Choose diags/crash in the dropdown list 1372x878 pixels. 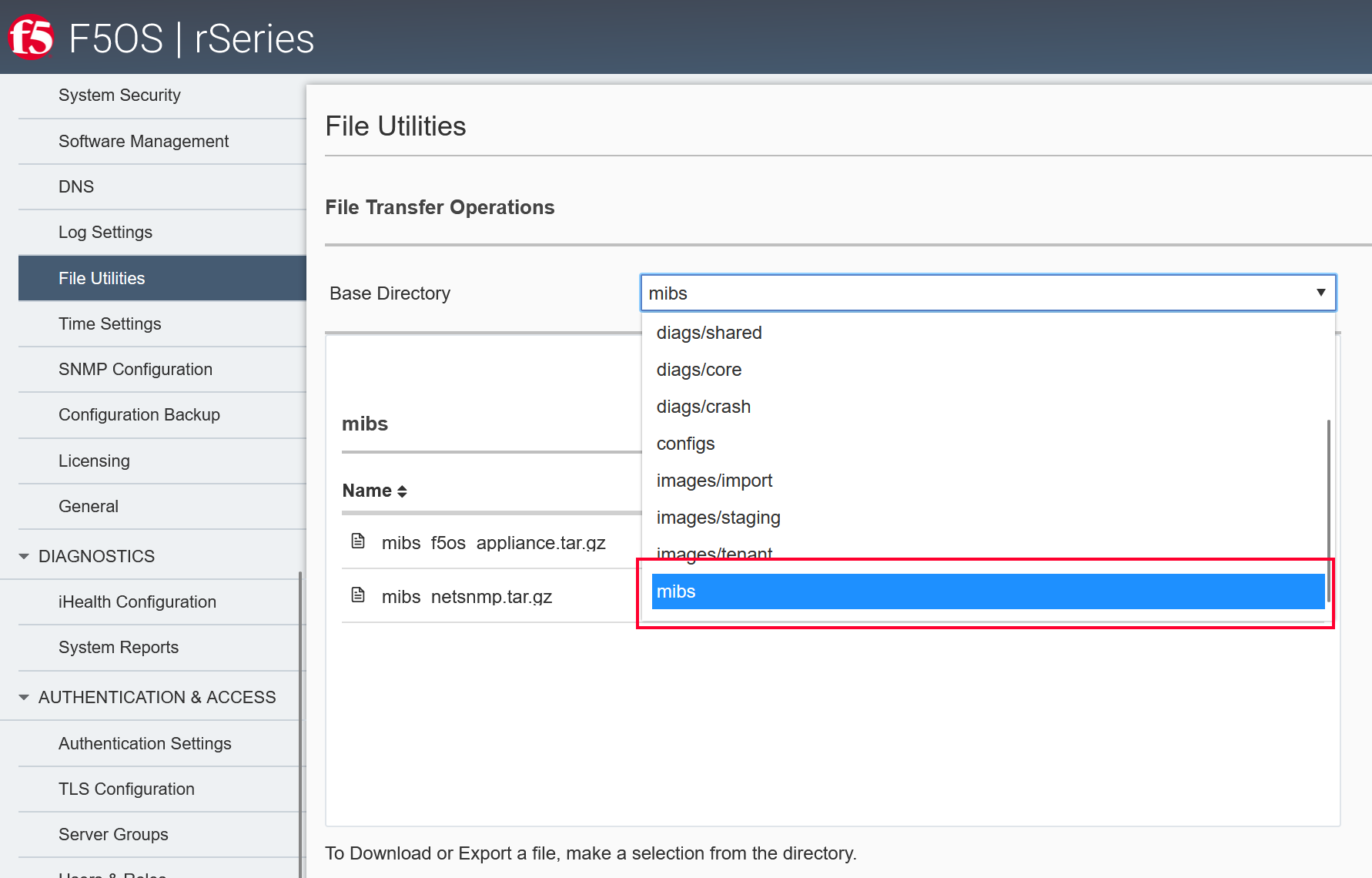point(985,407)
